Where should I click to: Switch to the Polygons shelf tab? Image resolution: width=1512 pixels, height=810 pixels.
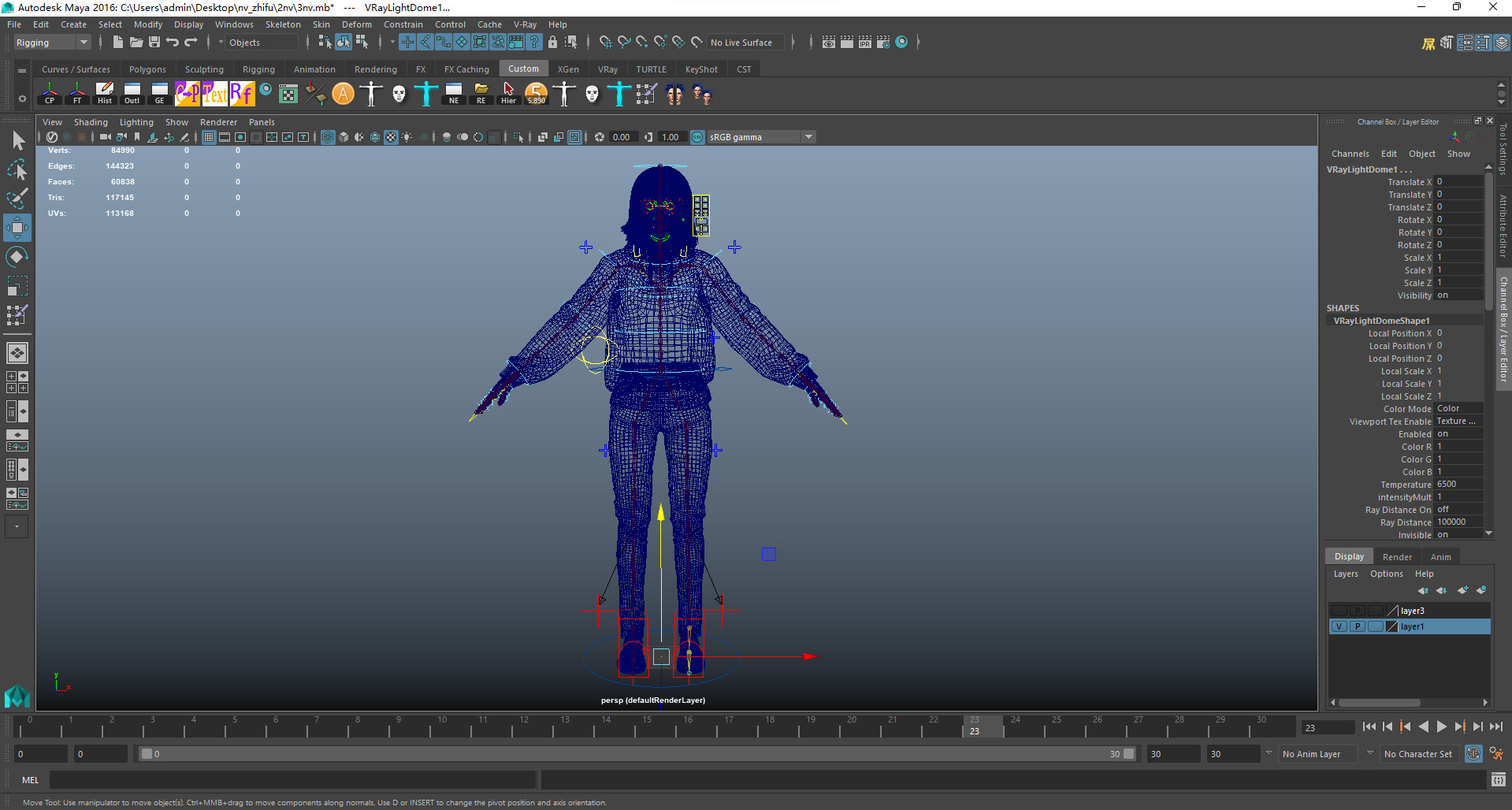click(x=147, y=69)
